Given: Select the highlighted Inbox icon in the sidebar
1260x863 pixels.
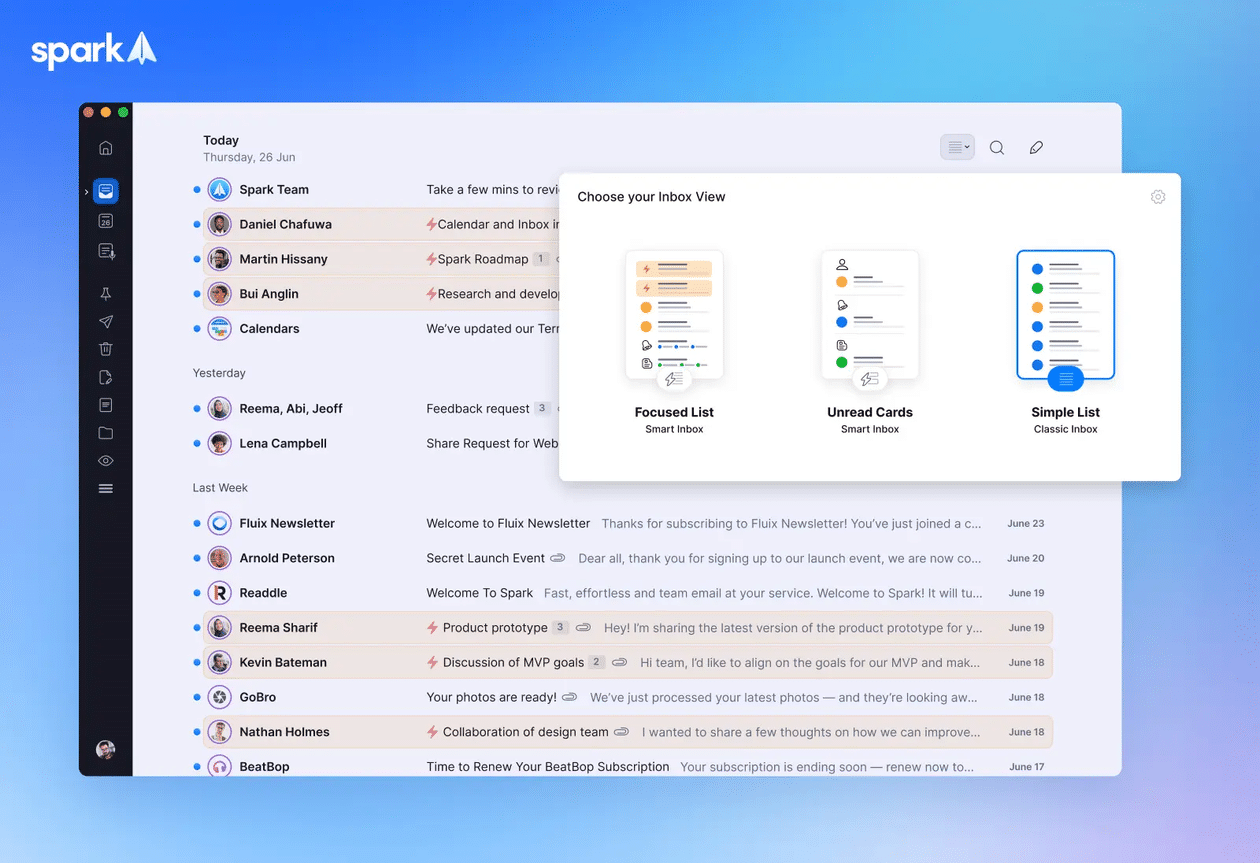Looking at the screenshot, I should tap(106, 191).
